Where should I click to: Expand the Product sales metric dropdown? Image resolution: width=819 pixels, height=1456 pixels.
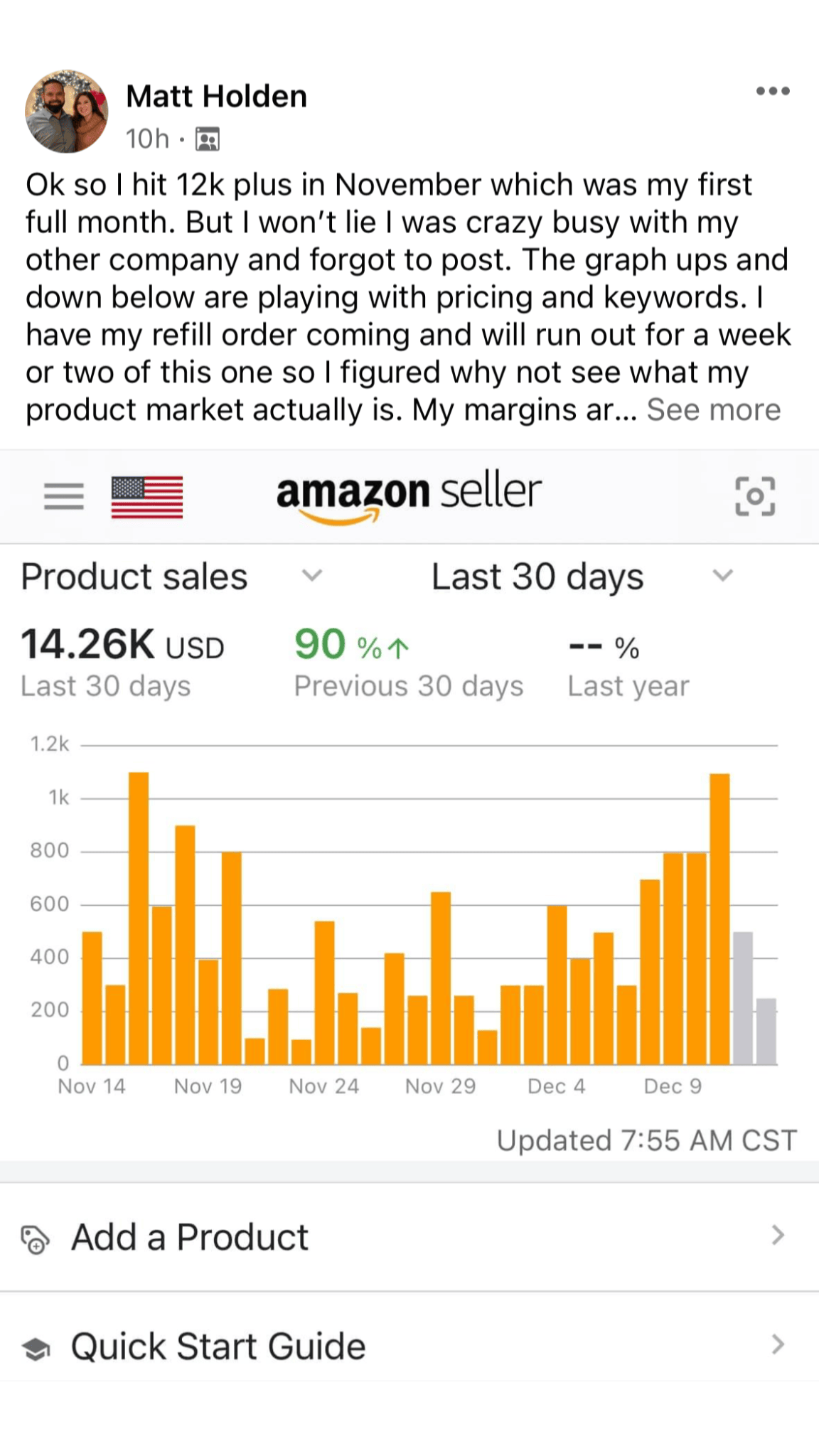click(312, 575)
